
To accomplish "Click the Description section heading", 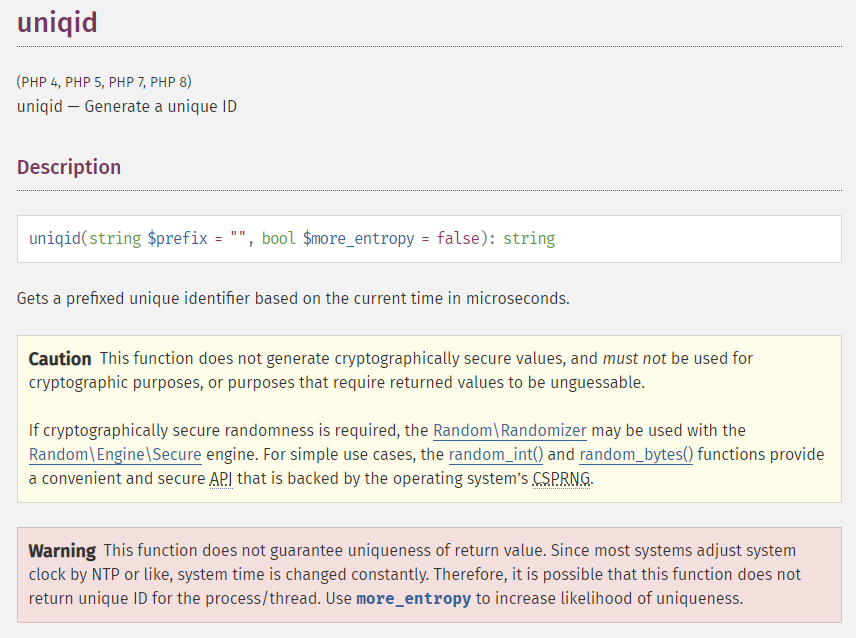I will click(x=69, y=167).
